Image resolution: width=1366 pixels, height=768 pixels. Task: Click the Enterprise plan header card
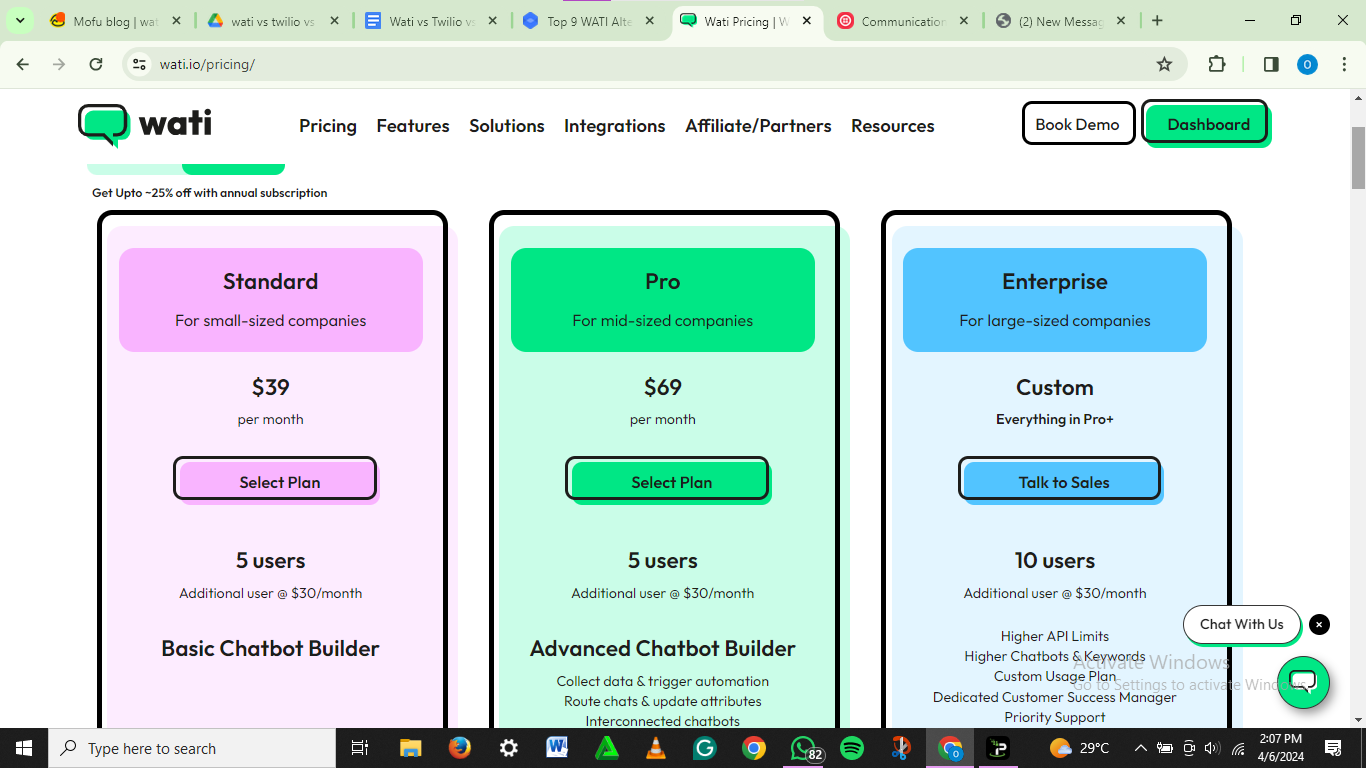(1055, 300)
